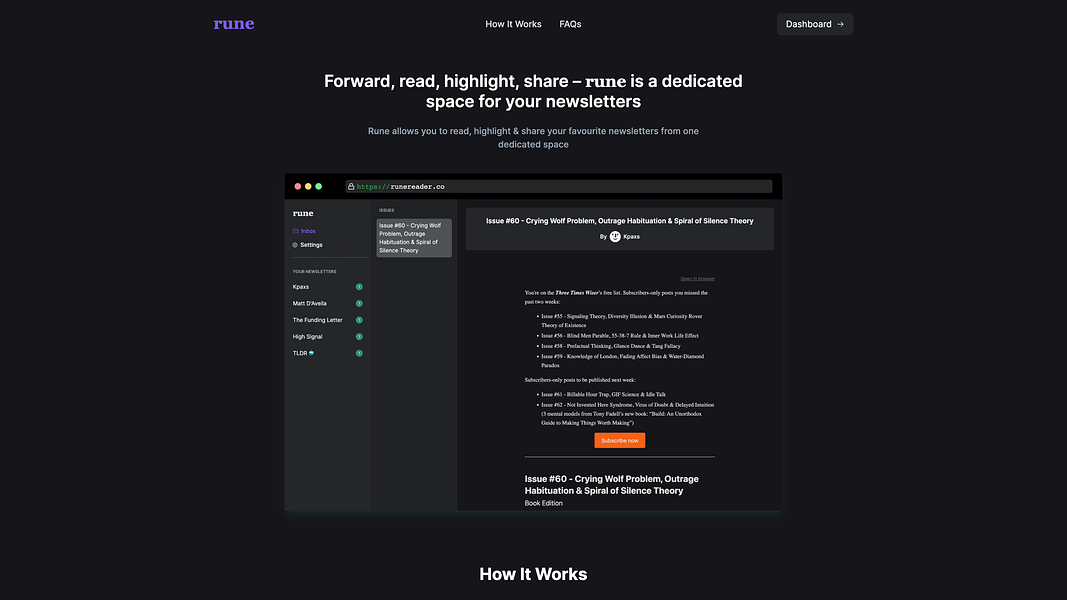The width and height of the screenshot is (1067, 600).
Task: Click the yellow window dot in mockup
Action: (x=308, y=186)
